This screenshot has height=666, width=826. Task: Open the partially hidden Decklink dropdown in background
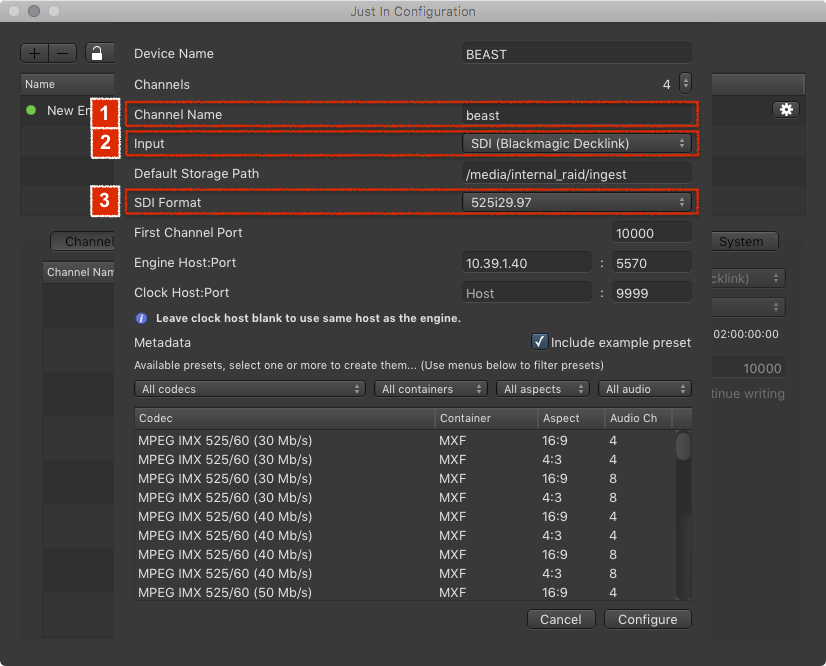(748, 278)
